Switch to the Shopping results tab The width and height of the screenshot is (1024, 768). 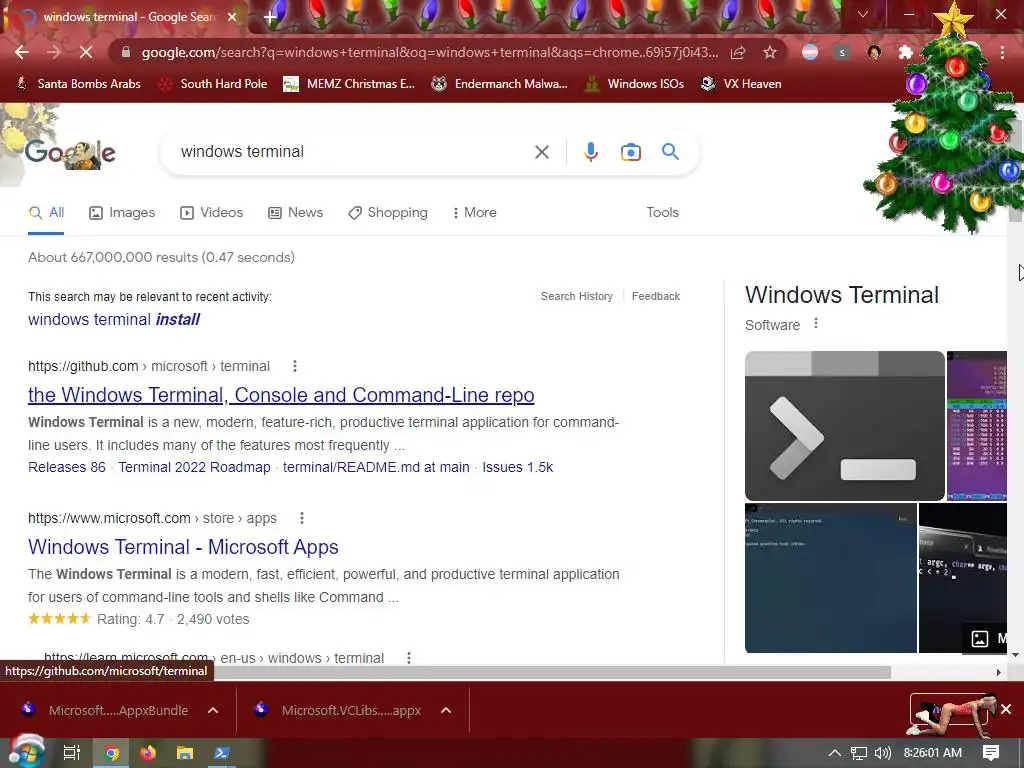tap(388, 213)
